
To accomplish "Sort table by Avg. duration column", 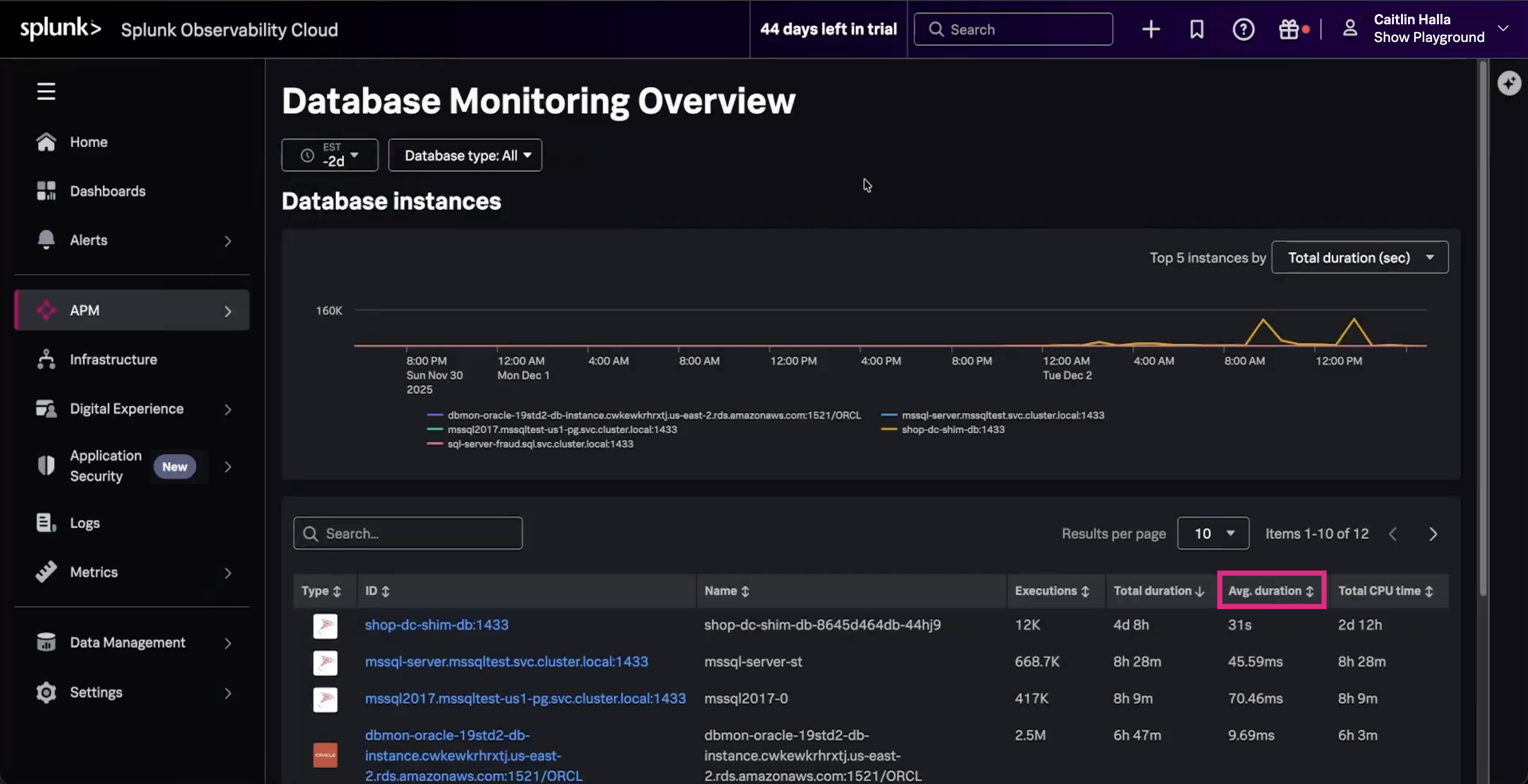I will (x=1271, y=591).
